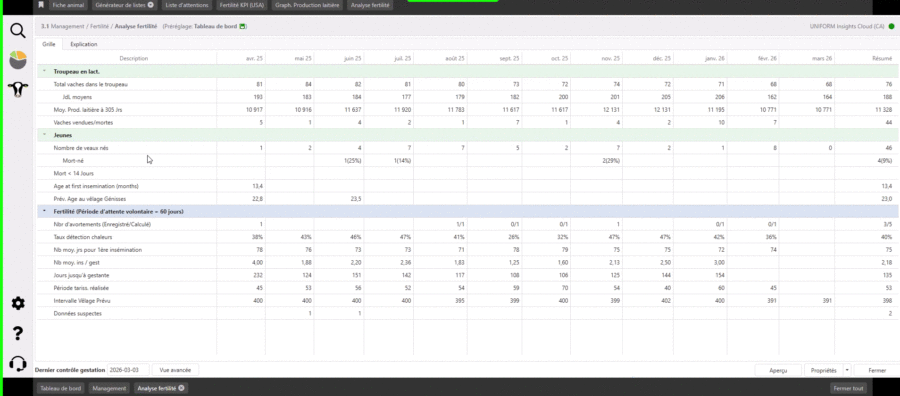900x396 pixels.
Task: Switch to the Grille tab
Action: [x=49, y=44]
